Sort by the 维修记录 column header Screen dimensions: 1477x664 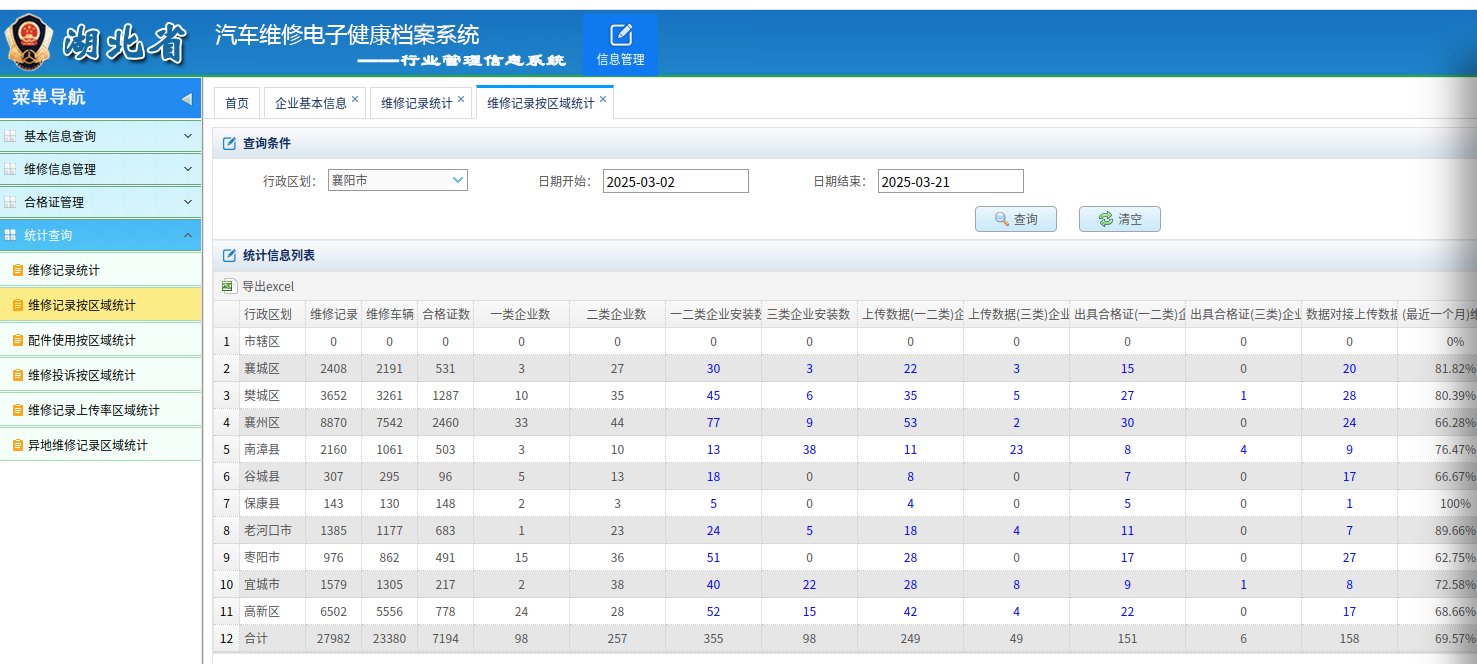point(334,314)
